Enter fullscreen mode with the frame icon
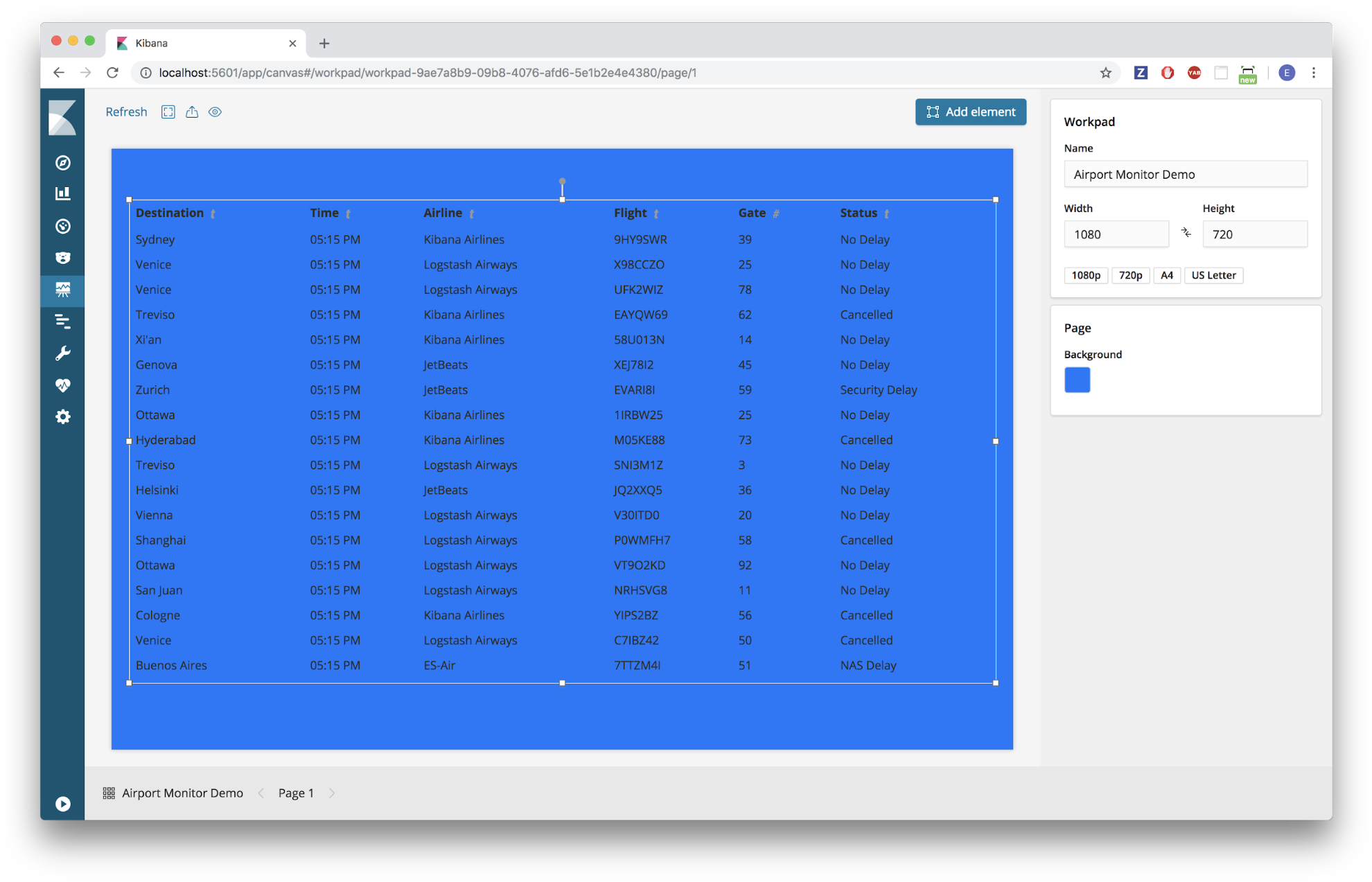1372x882 pixels. click(x=168, y=112)
